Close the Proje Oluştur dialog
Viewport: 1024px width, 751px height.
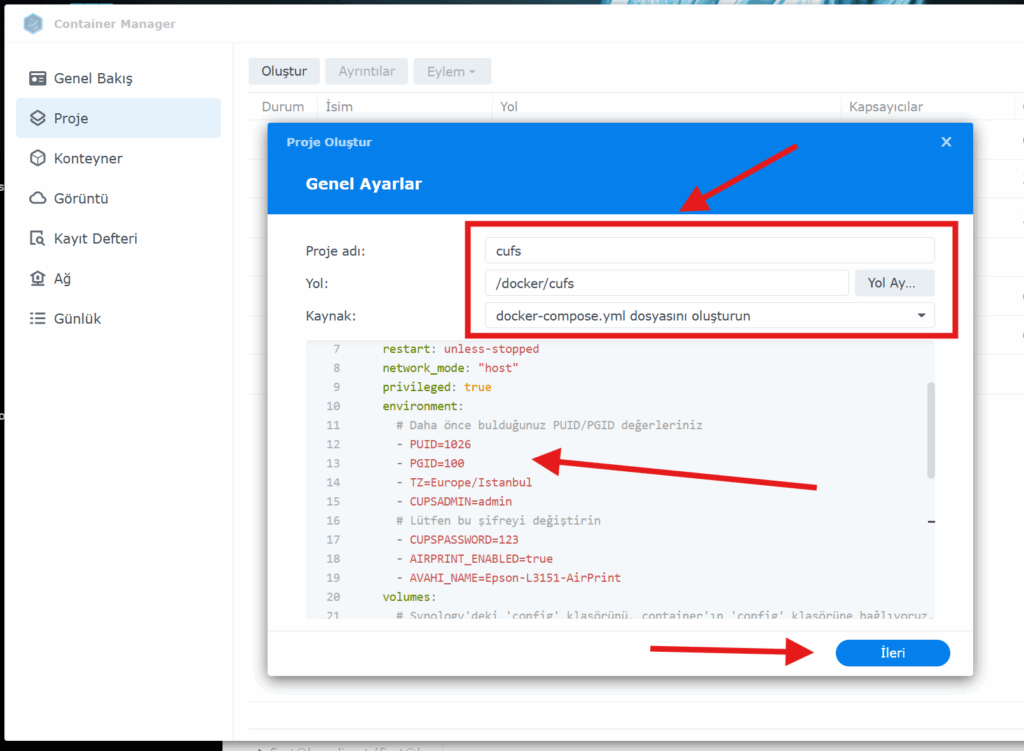pyautogui.click(x=946, y=142)
